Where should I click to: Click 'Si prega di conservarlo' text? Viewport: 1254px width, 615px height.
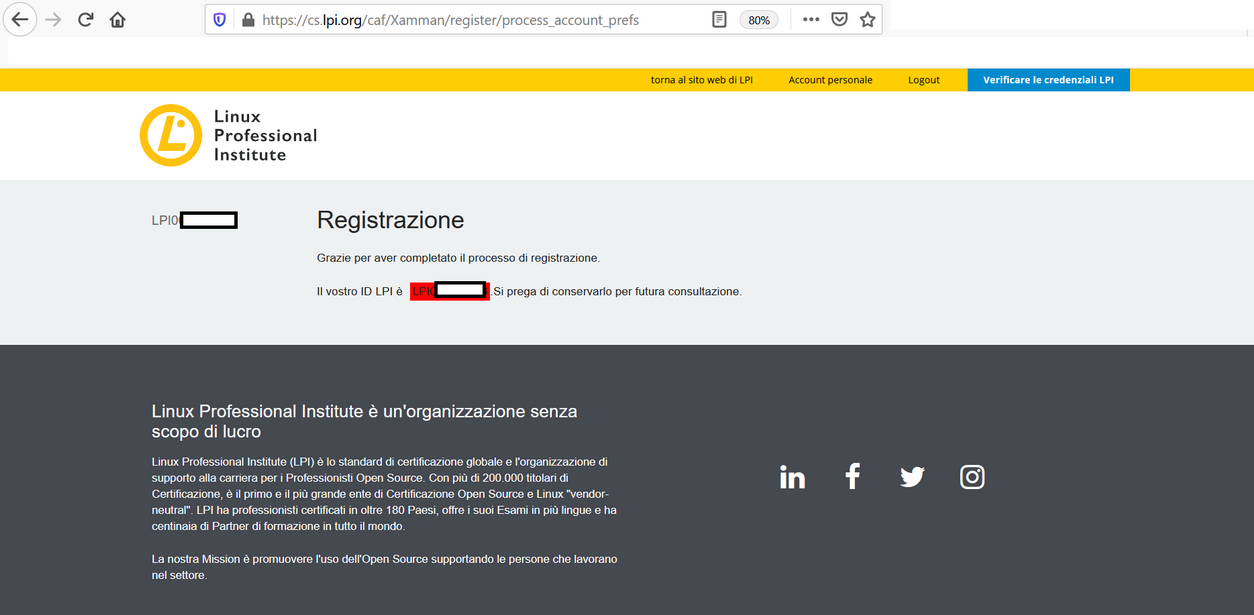point(618,292)
